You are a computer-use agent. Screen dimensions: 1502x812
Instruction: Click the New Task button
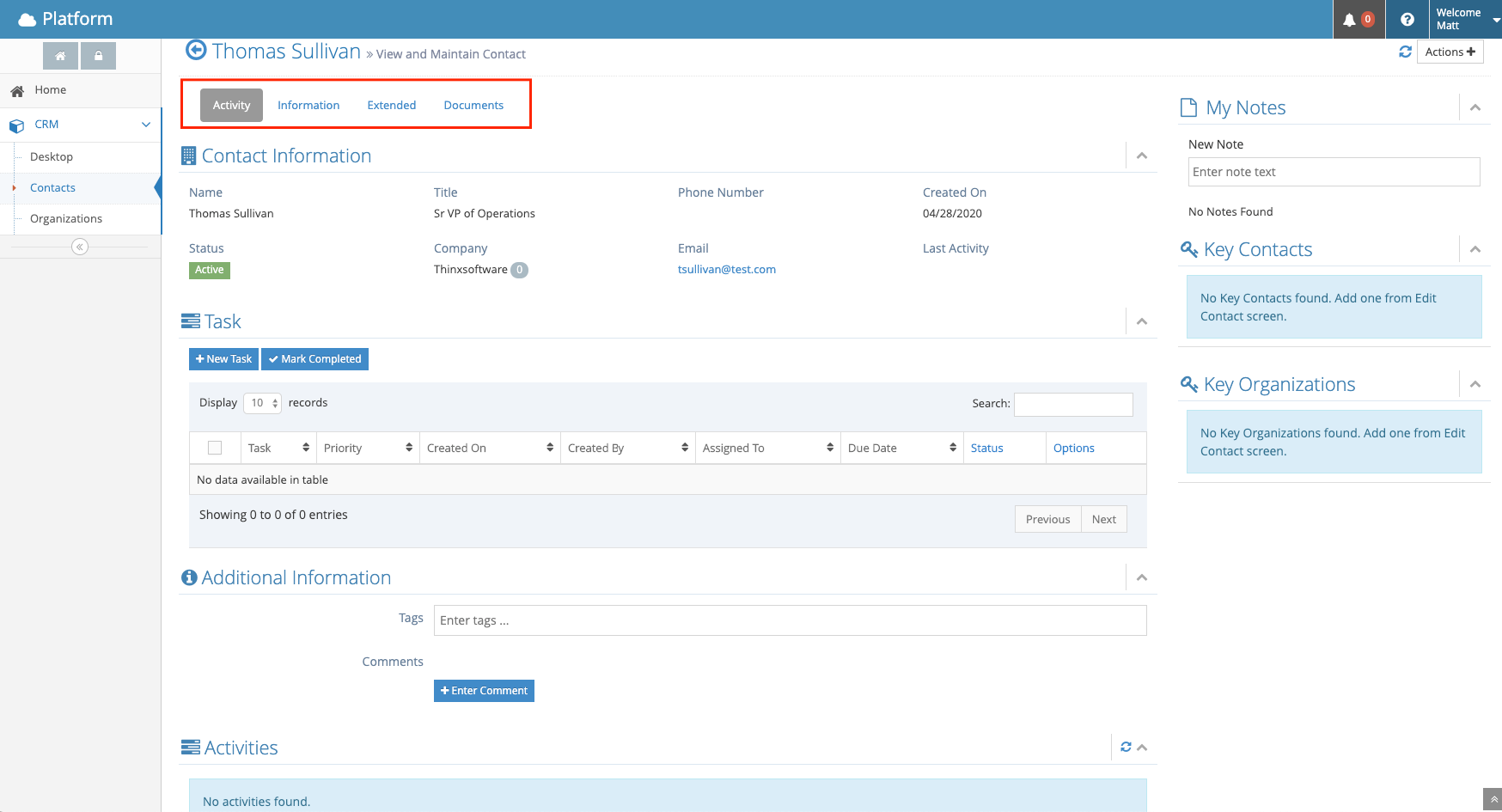pyautogui.click(x=223, y=359)
